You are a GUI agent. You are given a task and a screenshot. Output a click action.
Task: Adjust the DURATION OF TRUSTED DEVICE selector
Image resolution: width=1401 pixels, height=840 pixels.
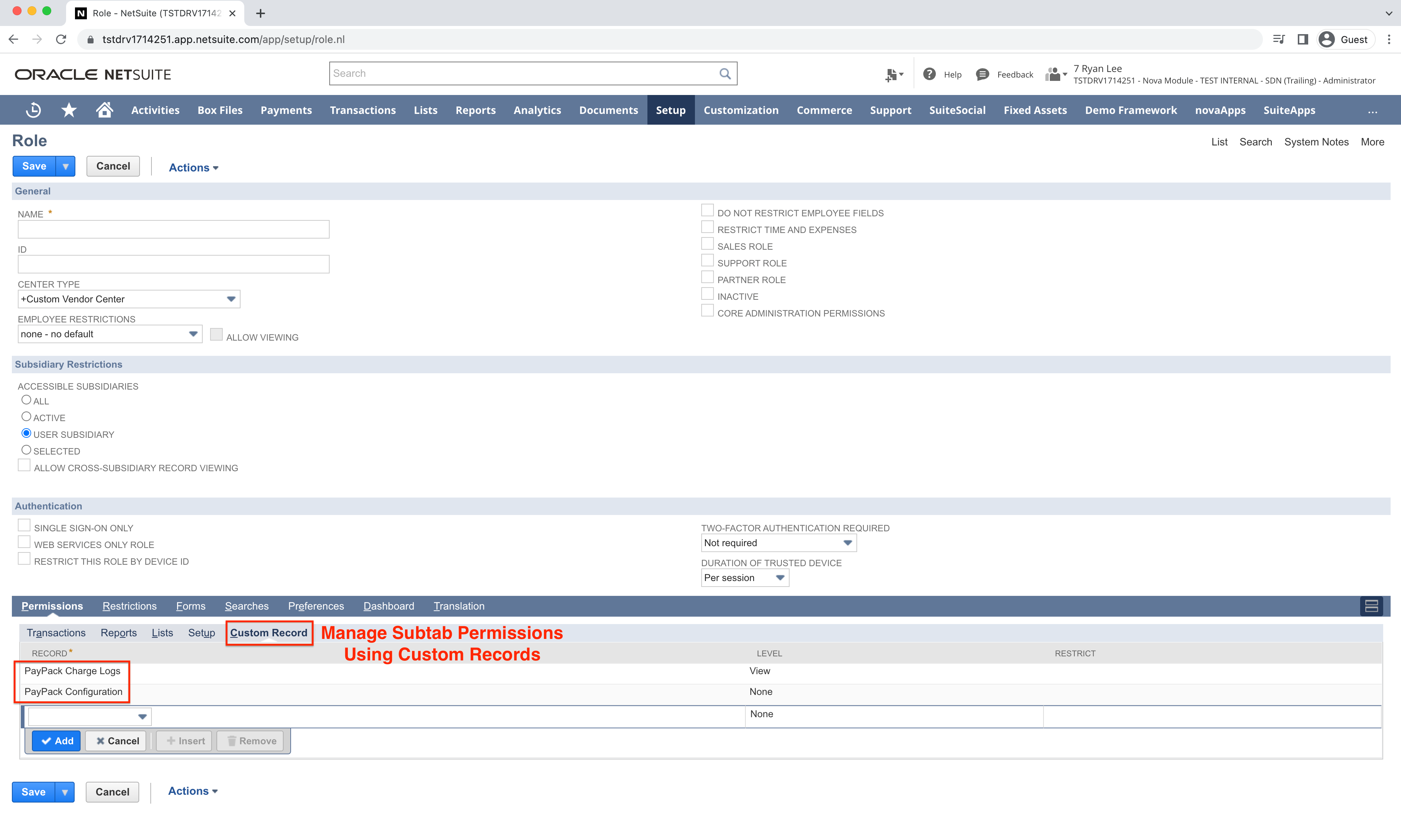click(x=780, y=578)
